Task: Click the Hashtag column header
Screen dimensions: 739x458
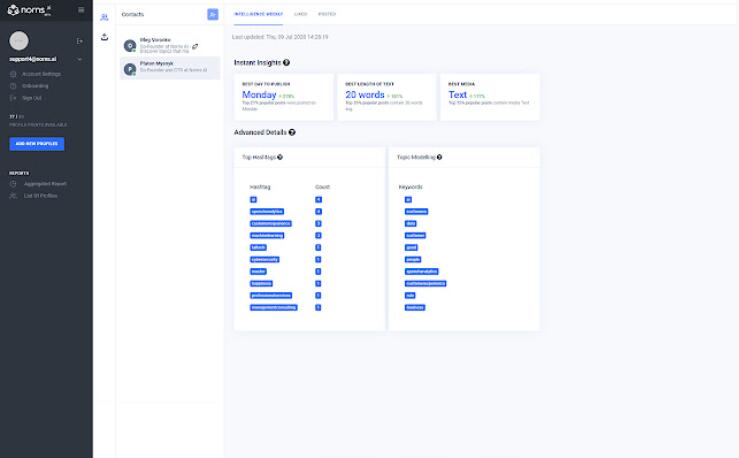Action: (260, 187)
